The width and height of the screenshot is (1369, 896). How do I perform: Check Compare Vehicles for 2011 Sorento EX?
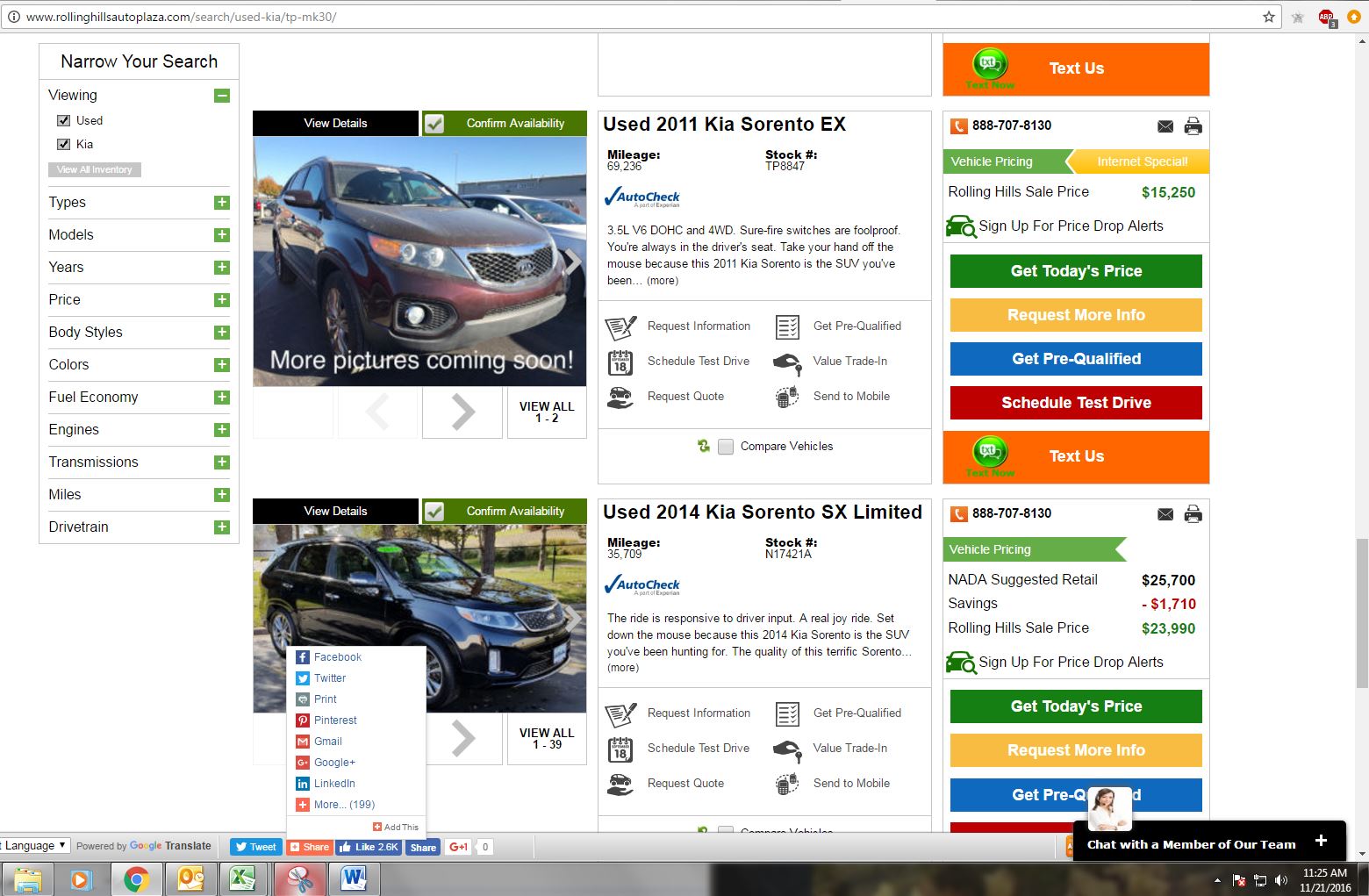pyautogui.click(x=726, y=447)
